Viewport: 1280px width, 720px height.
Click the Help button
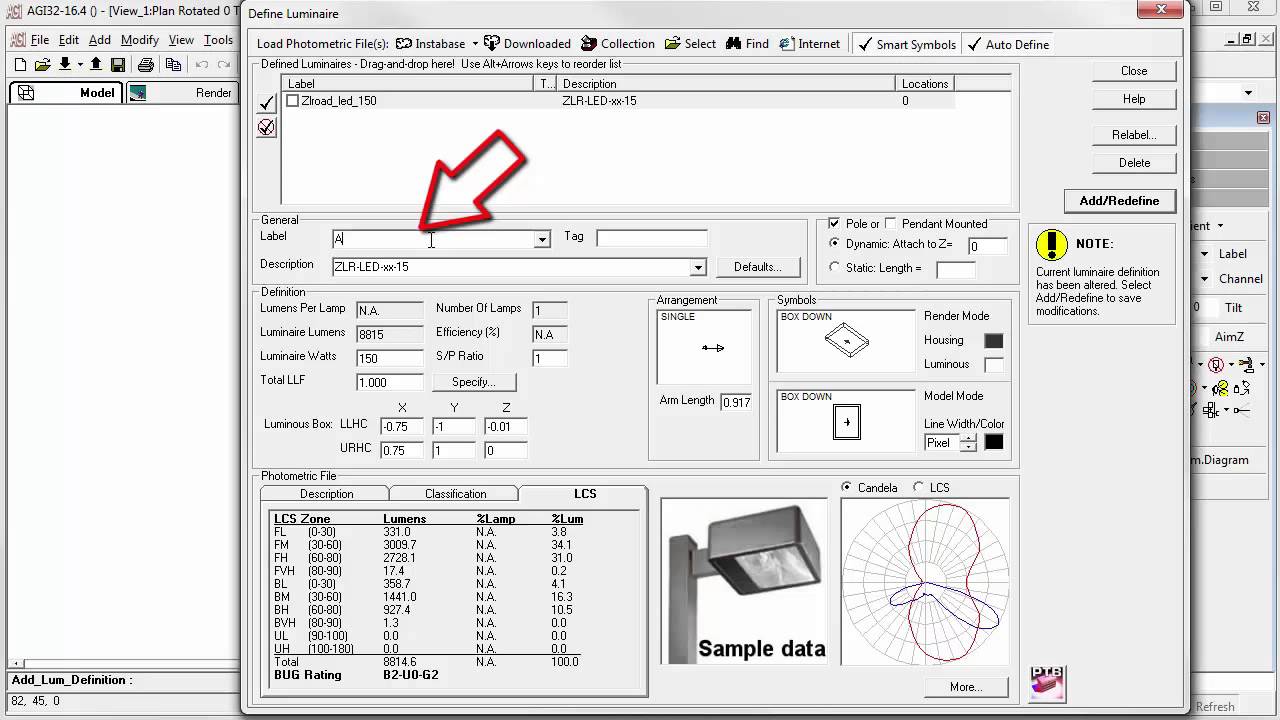(x=1134, y=99)
